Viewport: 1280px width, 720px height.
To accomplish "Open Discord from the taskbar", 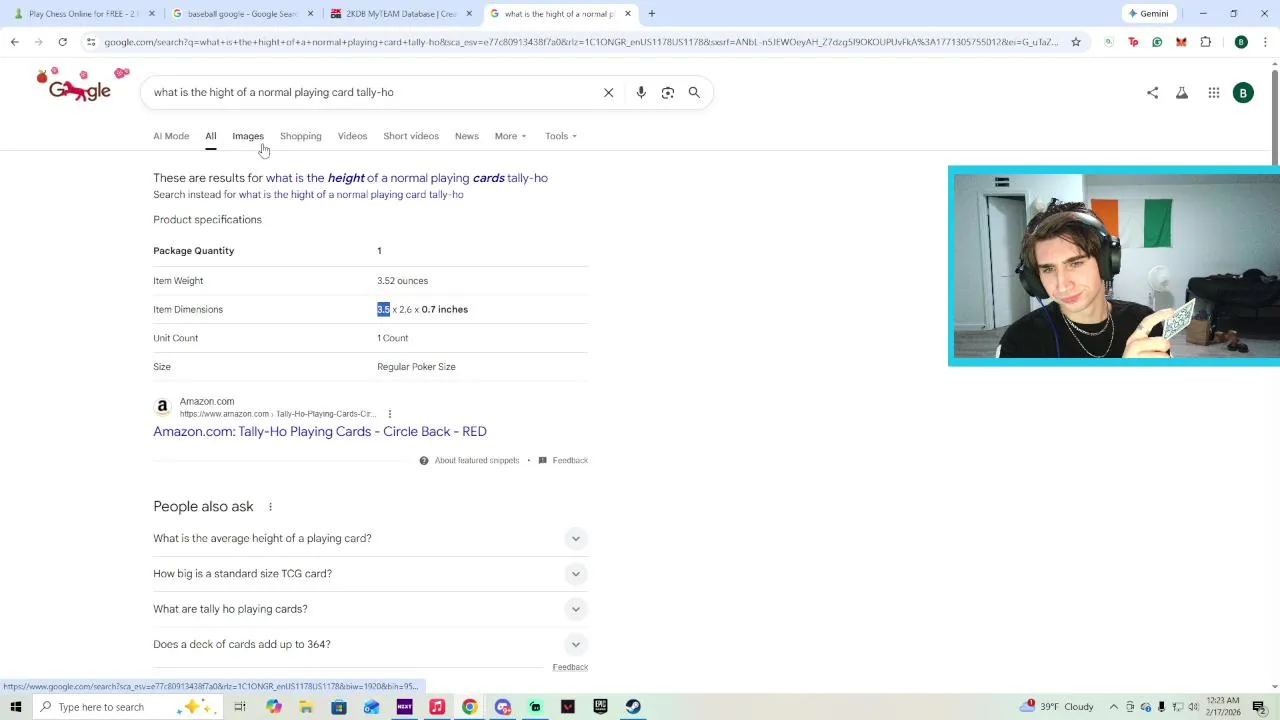I will (503, 707).
